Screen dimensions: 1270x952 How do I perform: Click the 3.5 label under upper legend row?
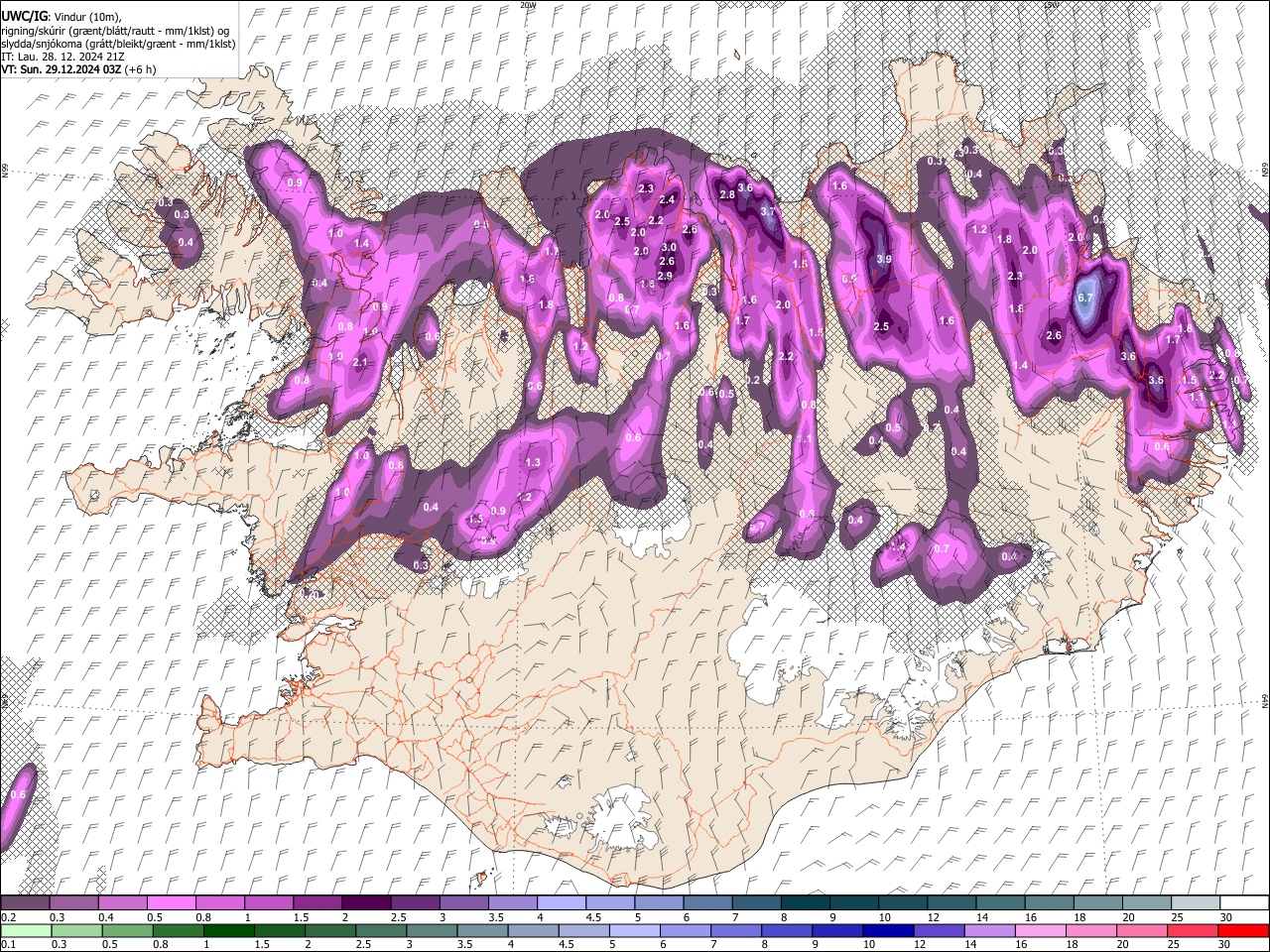[x=496, y=917]
